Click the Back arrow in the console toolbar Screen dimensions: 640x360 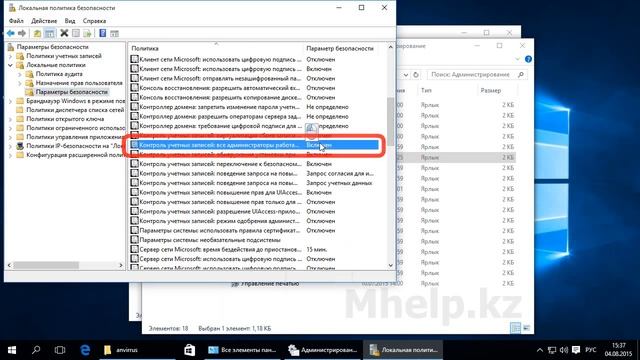coord(11,33)
